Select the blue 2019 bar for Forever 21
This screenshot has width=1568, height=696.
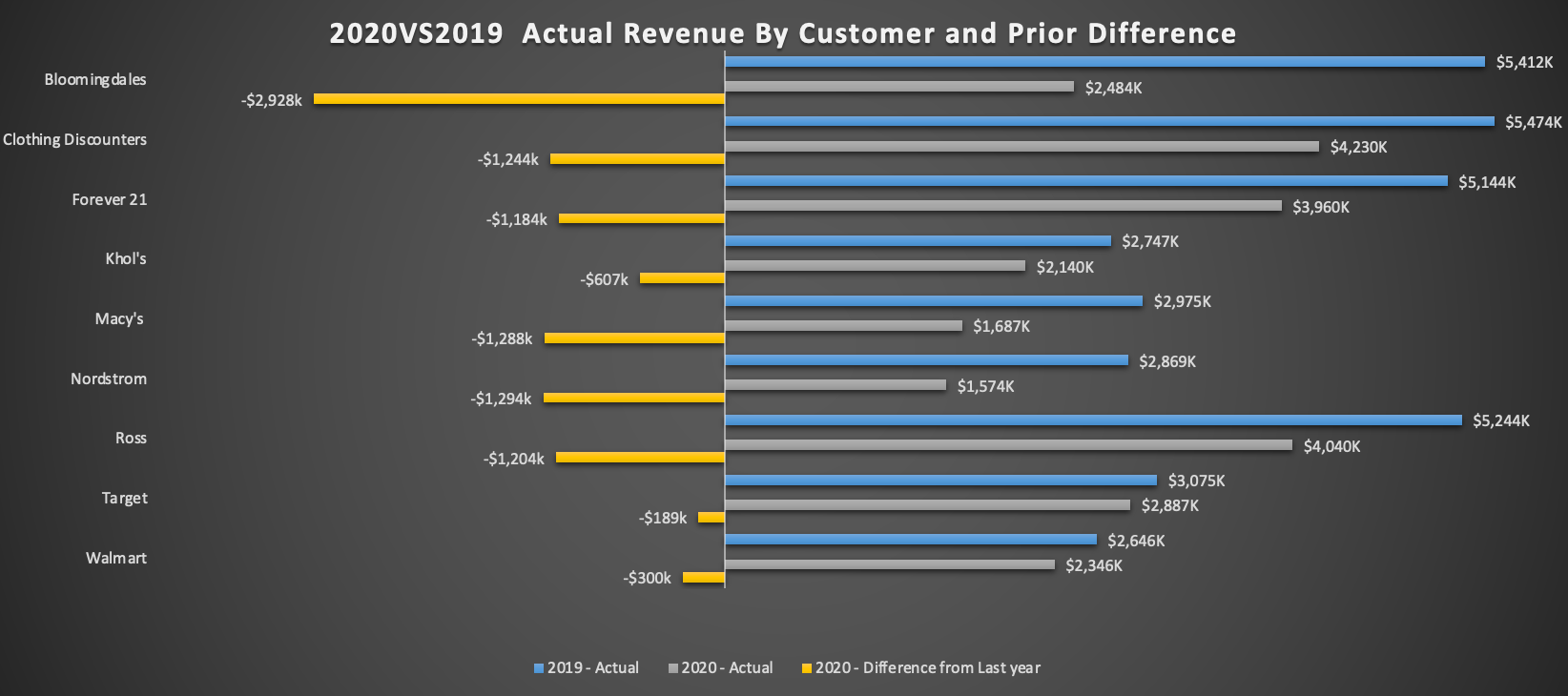pyautogui.click(x=1086, y=181)
